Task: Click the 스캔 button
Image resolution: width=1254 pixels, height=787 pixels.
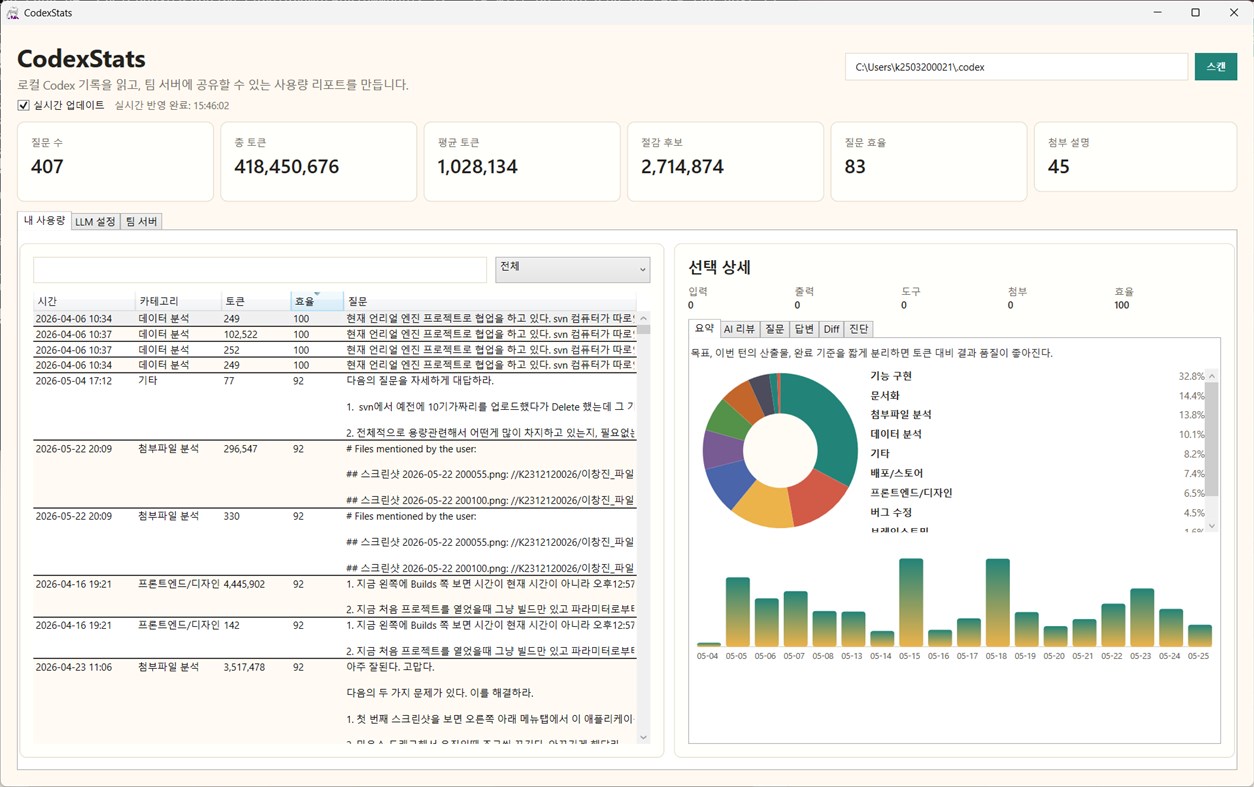Action: [1216, 67]
